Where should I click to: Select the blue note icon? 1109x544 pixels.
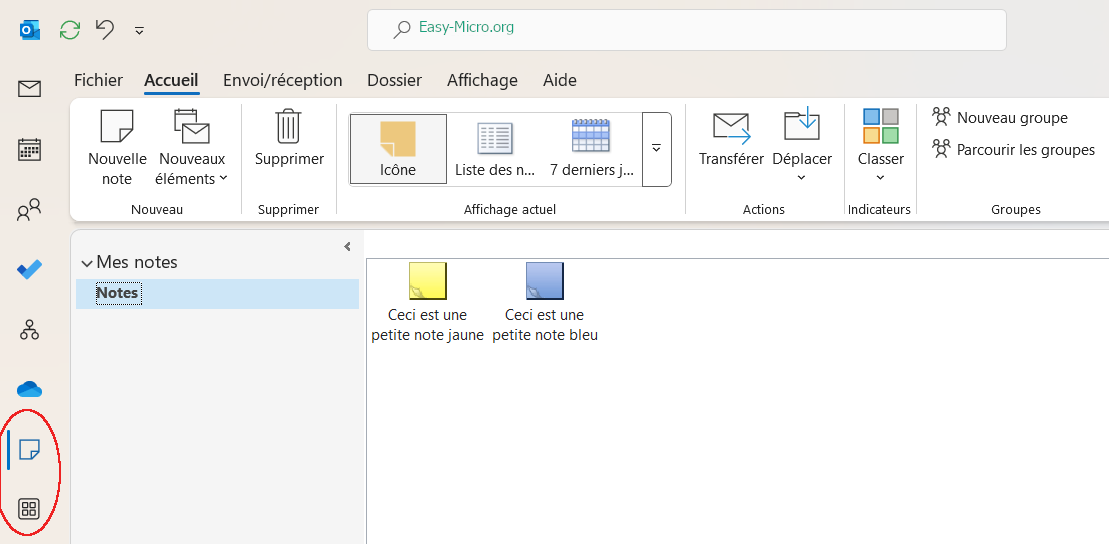pyautogui.click(x=545, y=281)
